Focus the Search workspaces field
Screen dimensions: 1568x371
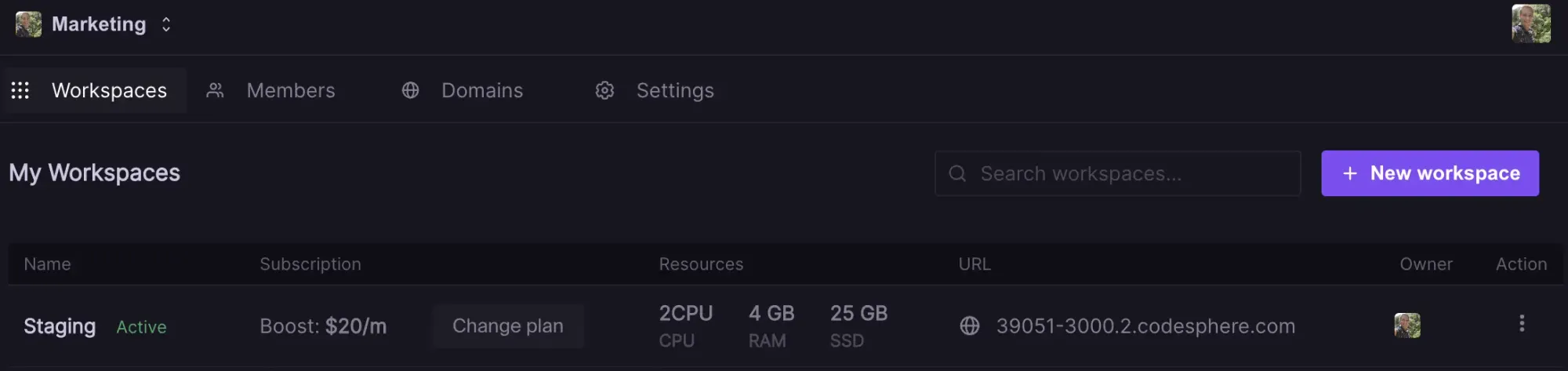point(1129,173)
